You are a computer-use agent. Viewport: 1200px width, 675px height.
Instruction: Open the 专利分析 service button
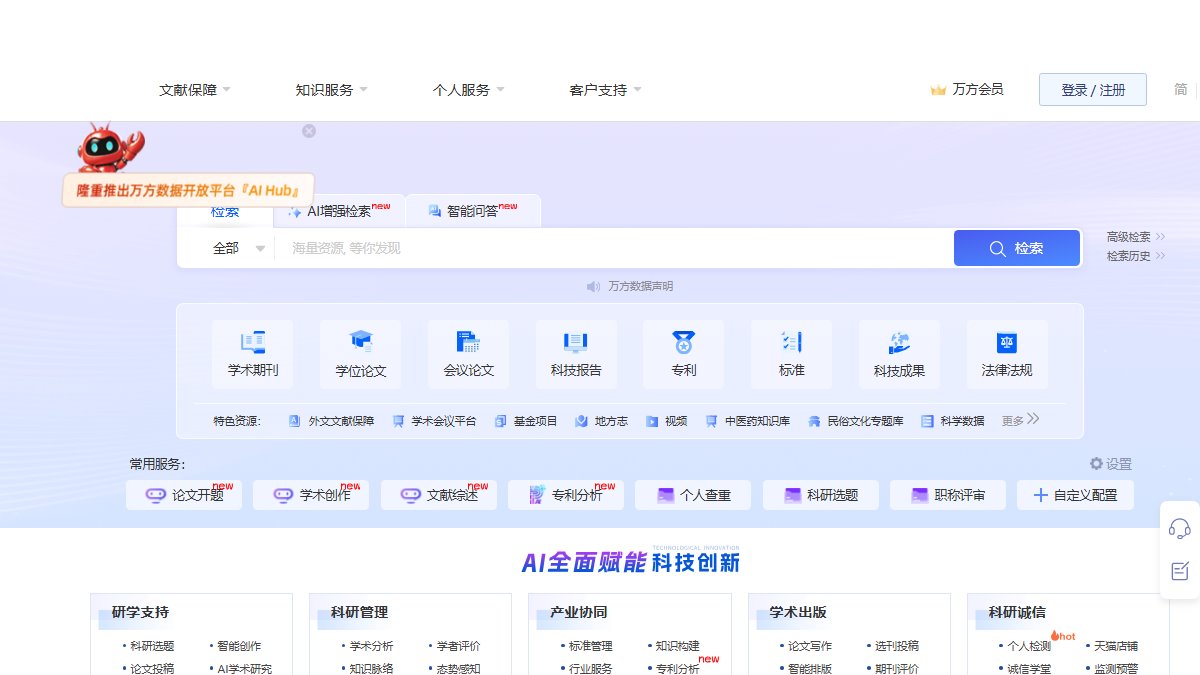[x=566, y=495]
